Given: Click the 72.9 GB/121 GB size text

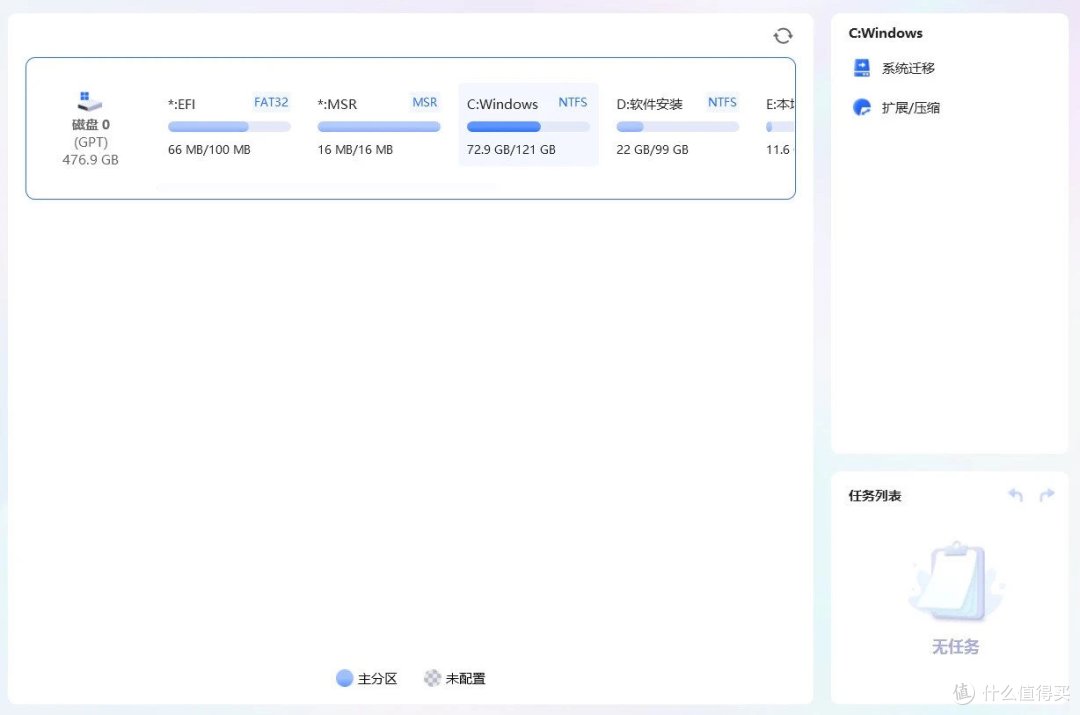Looking at the screenshot, I should [511, 149].
